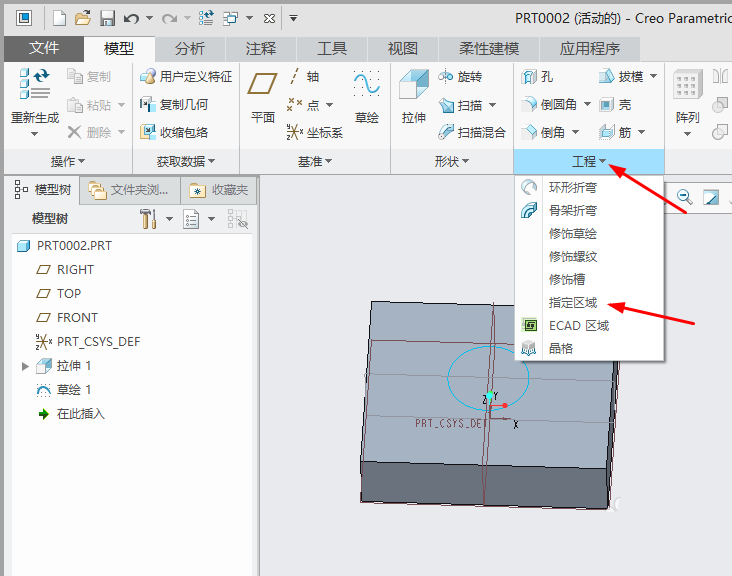Click 用户定义特征 user-defined feature
The width and height of the screenshot is (732, 576).
tap(186, 77)
